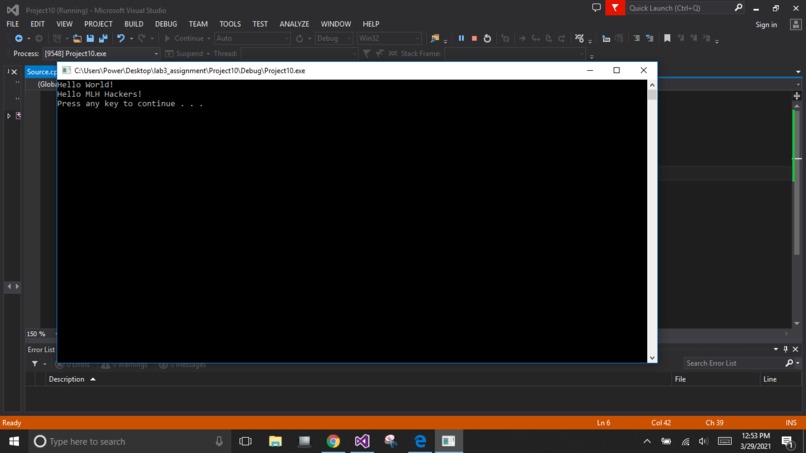Screen dimensions: 806x453
Task: Click Step Into debug icon
Action: pos(536,39)
